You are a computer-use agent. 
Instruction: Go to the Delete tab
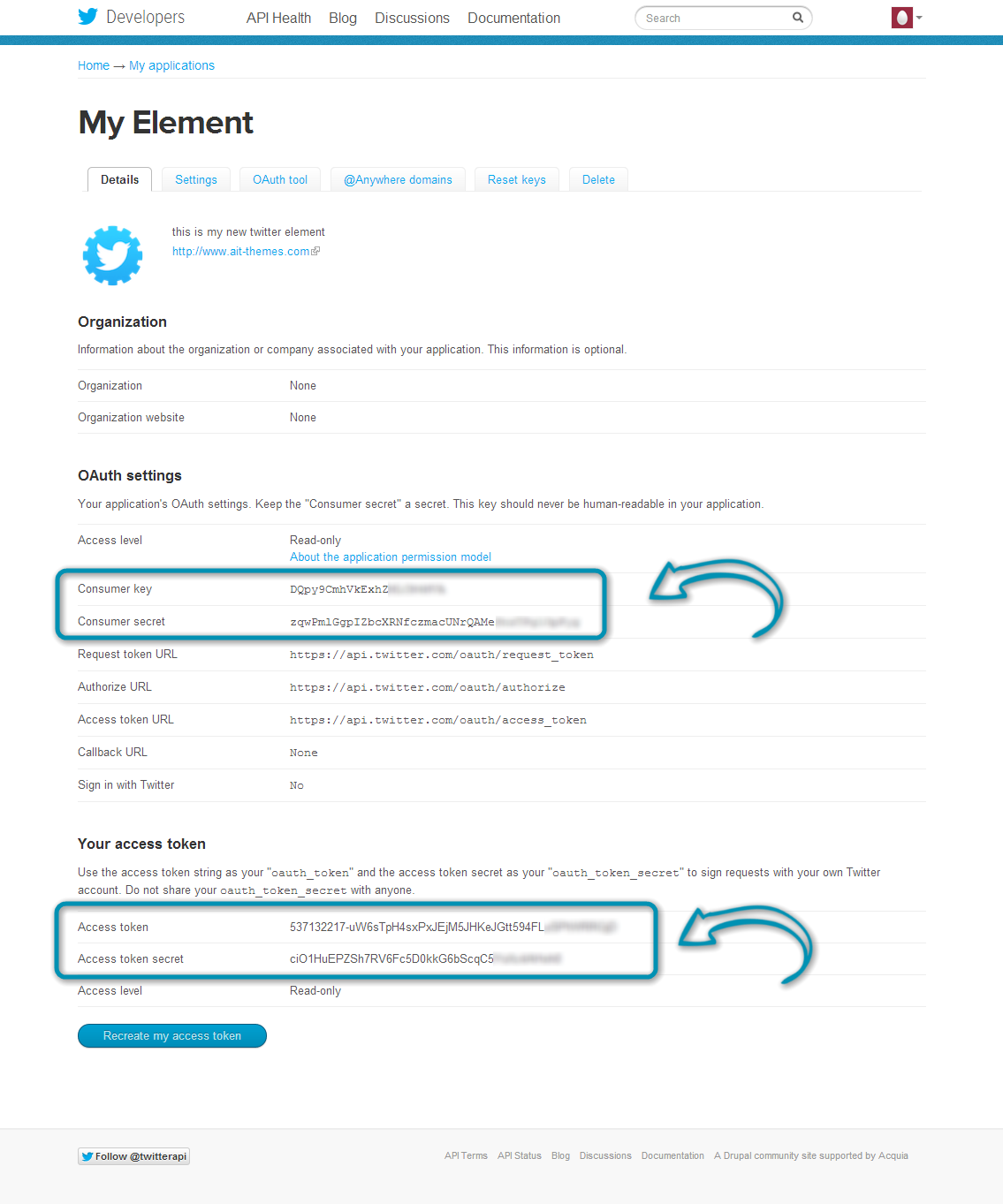tap(598, 179)
